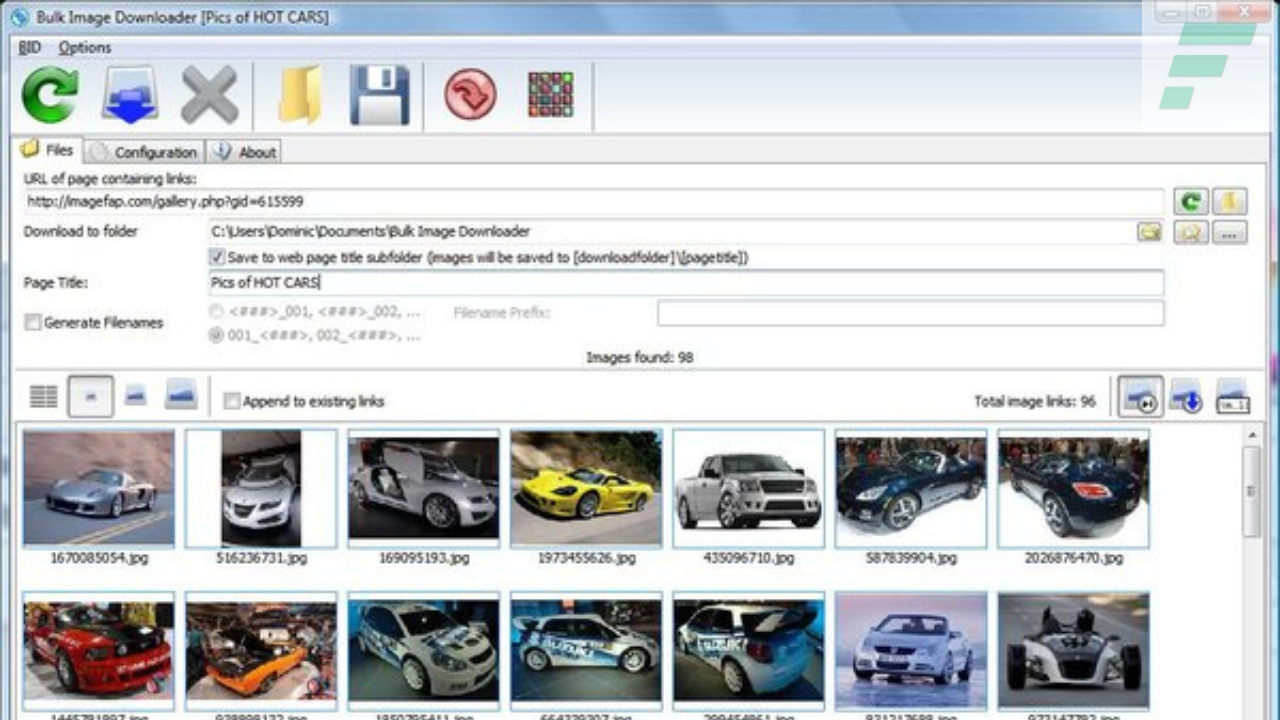
Task: Click the rename image icon at far right
Action: click(x=1232, y=396)
